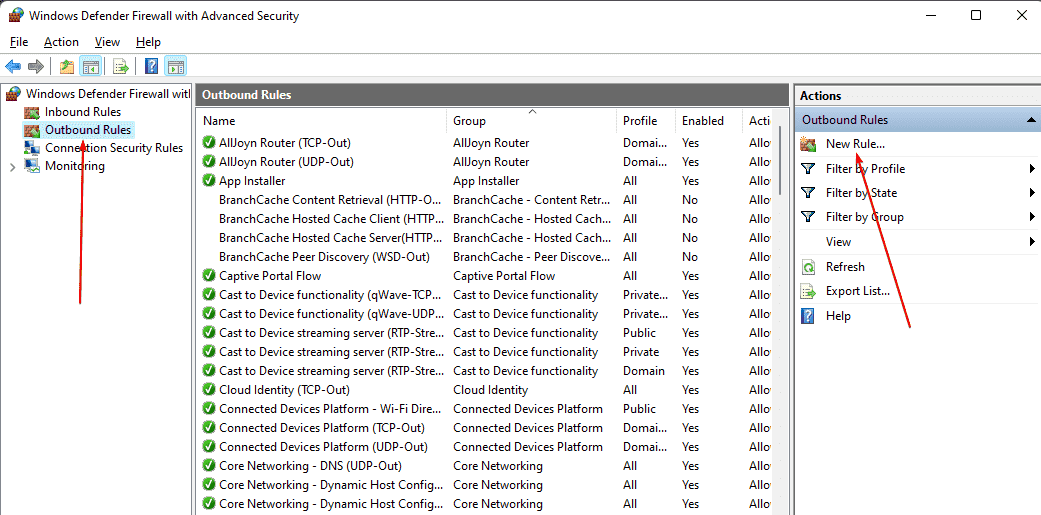Screen dimensions: 1041x515
Task: Select AllJoyn Router (UDP-Out) rule
Action: (x=286, y=162)
